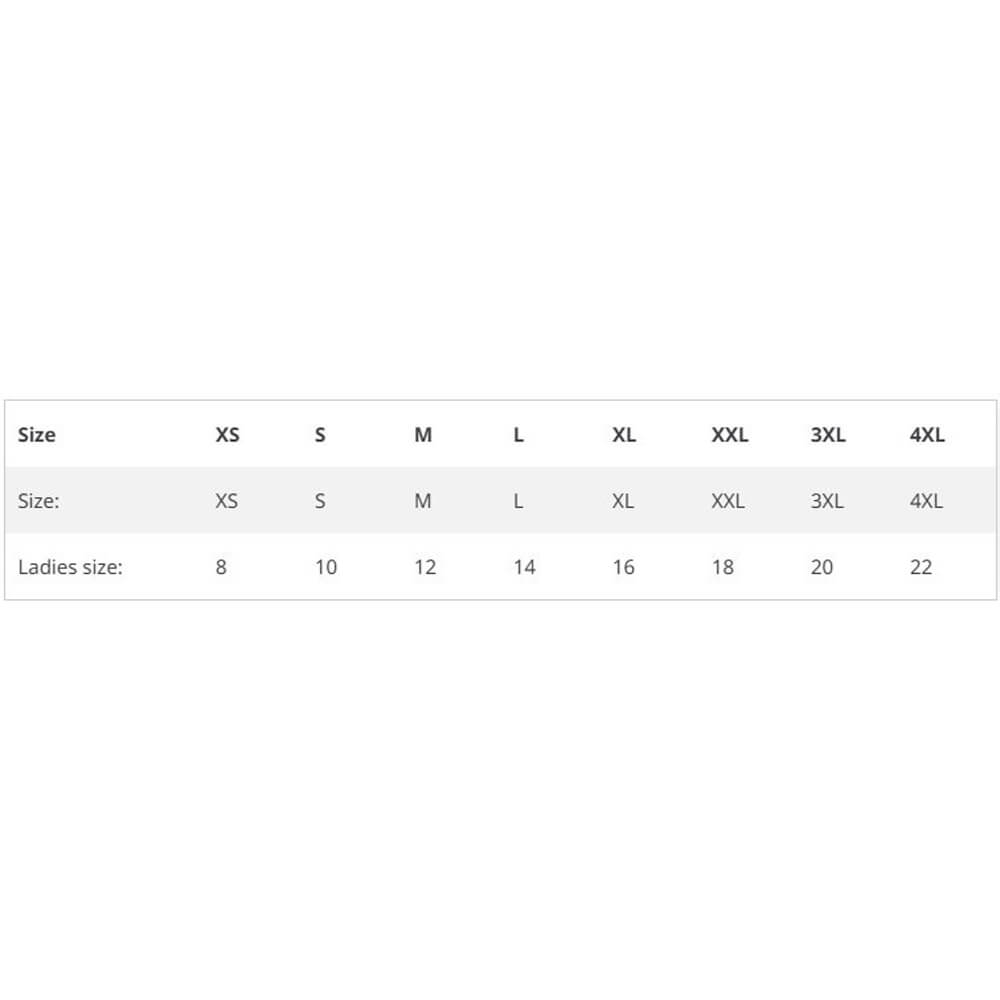This screenshot has height=1000, width=1000.
Task: Select the bold 3XL column header
Action: 828,435
